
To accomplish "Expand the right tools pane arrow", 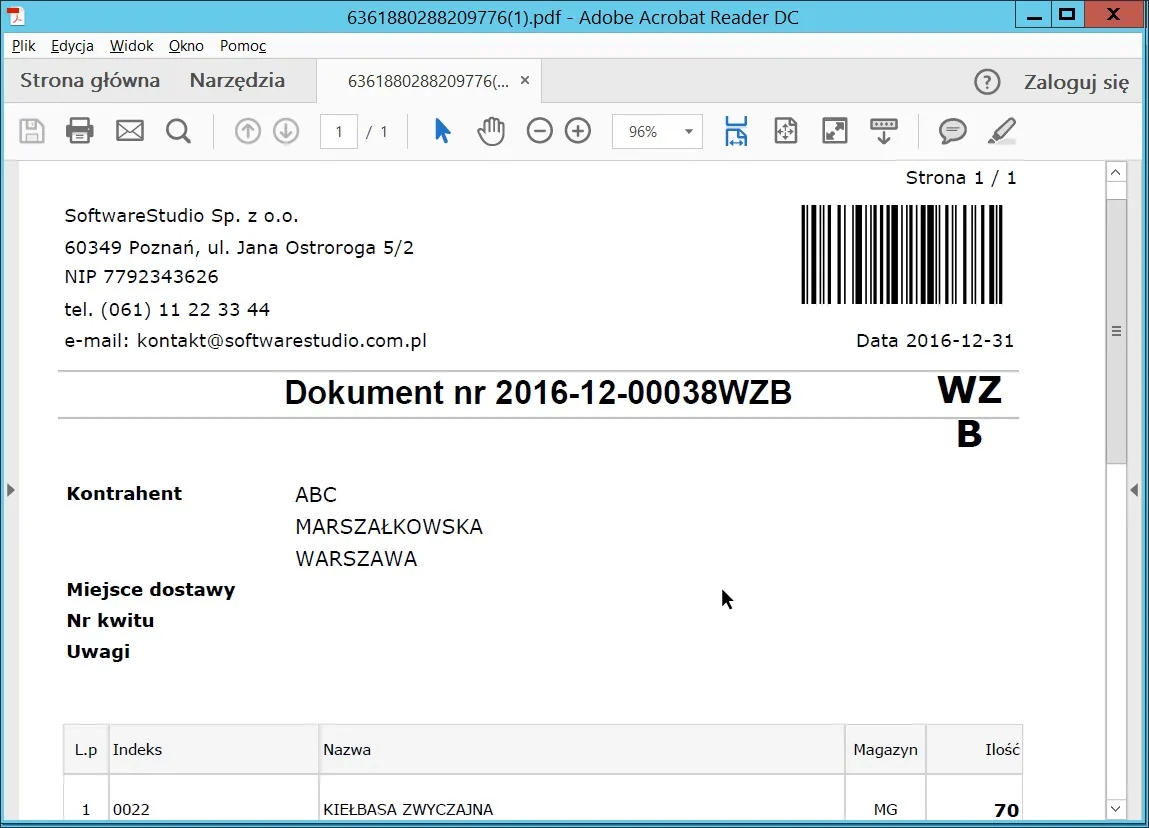I will click(x=1134, y=489).
